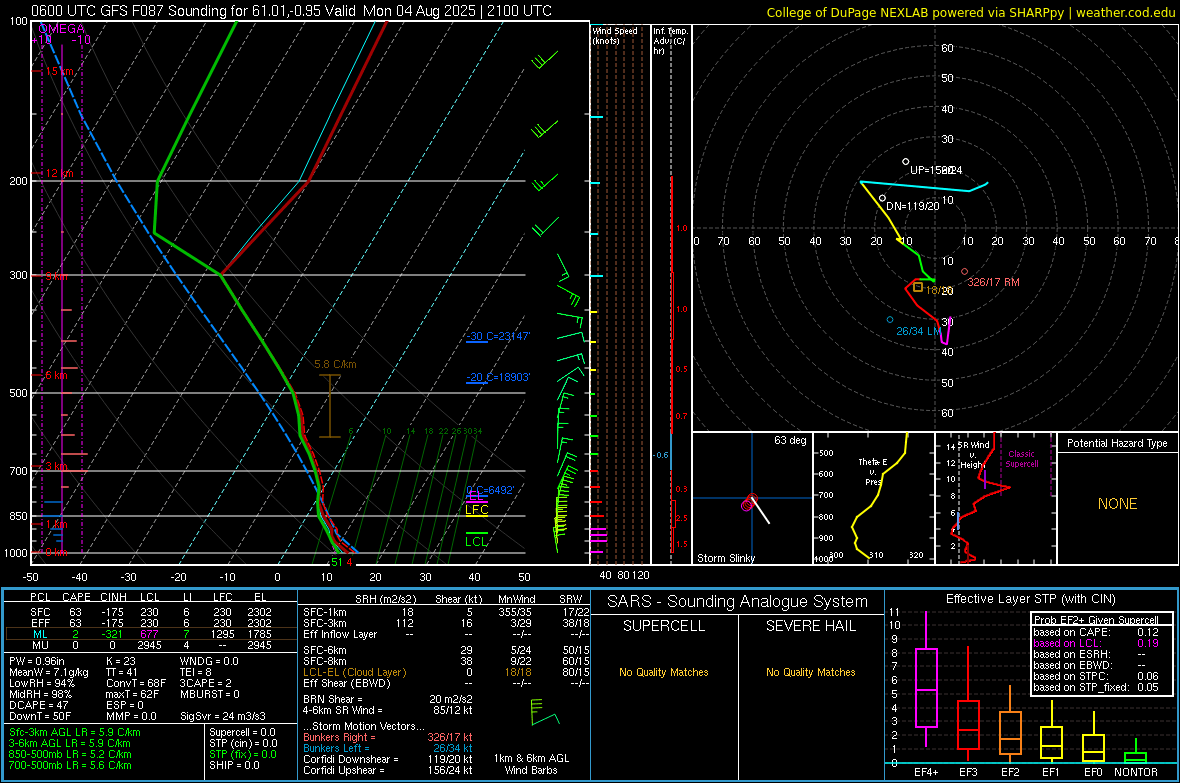Click the magenta EL level marker

[476, 497]
